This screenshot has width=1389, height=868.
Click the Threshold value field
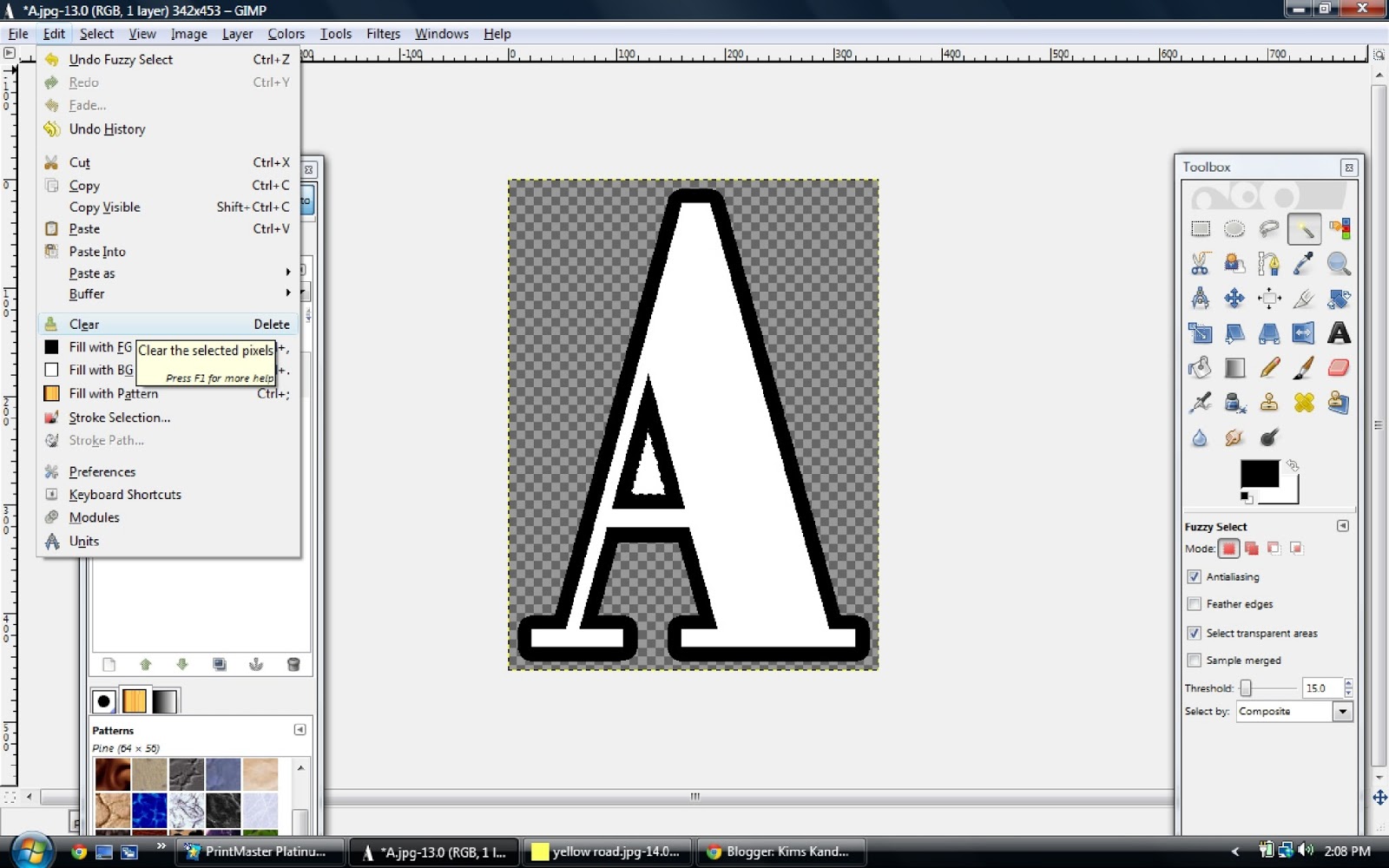coord(1321,688)
